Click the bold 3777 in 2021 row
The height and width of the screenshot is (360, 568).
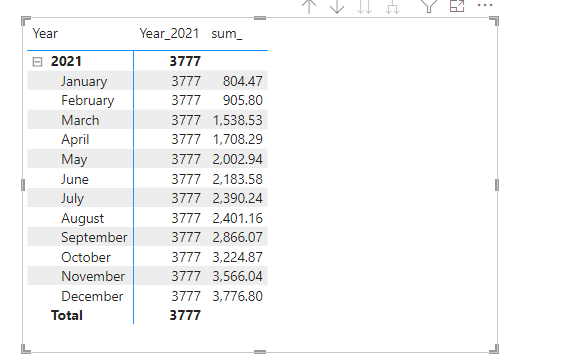[185, 62]
